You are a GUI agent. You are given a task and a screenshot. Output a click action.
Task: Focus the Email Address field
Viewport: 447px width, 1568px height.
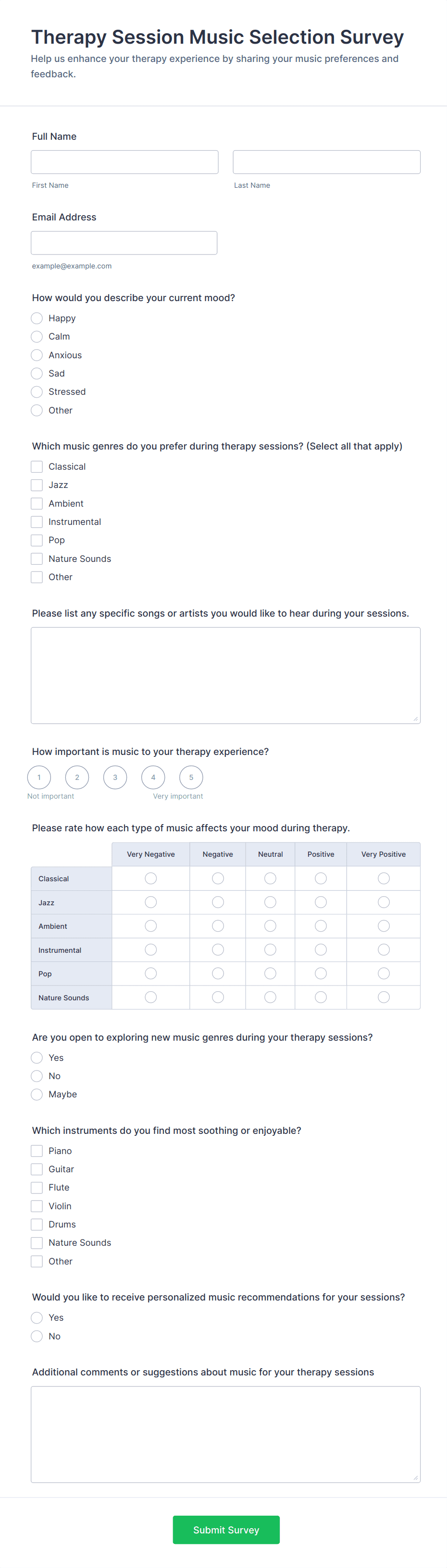[124, 243]
